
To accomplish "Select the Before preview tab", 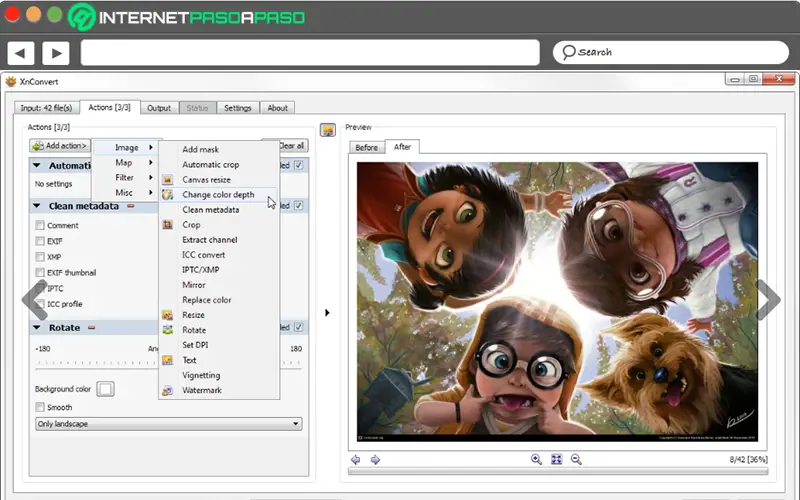I will point(366,147).
